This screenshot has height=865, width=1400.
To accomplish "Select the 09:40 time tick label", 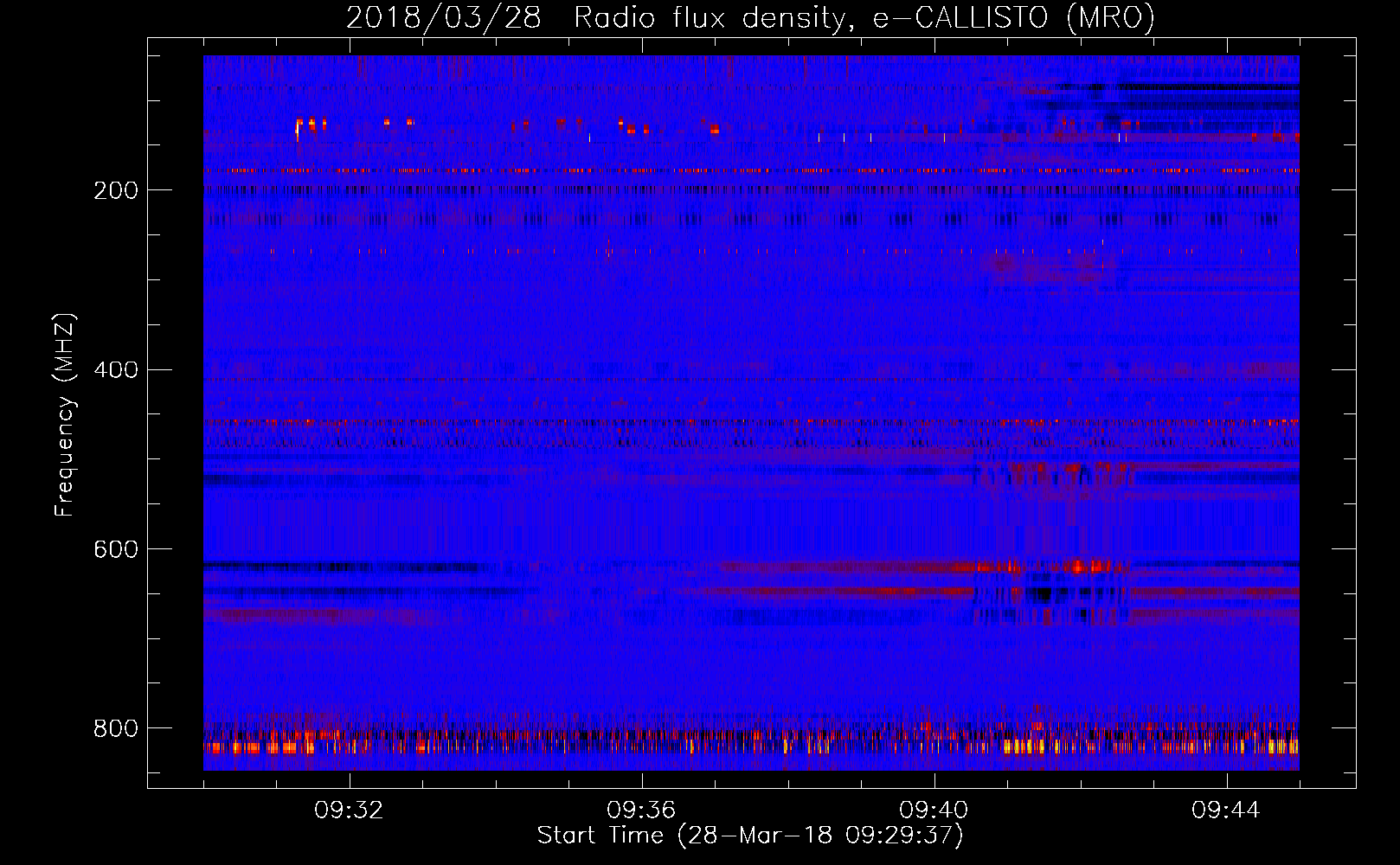I will (x=934, y=811).
